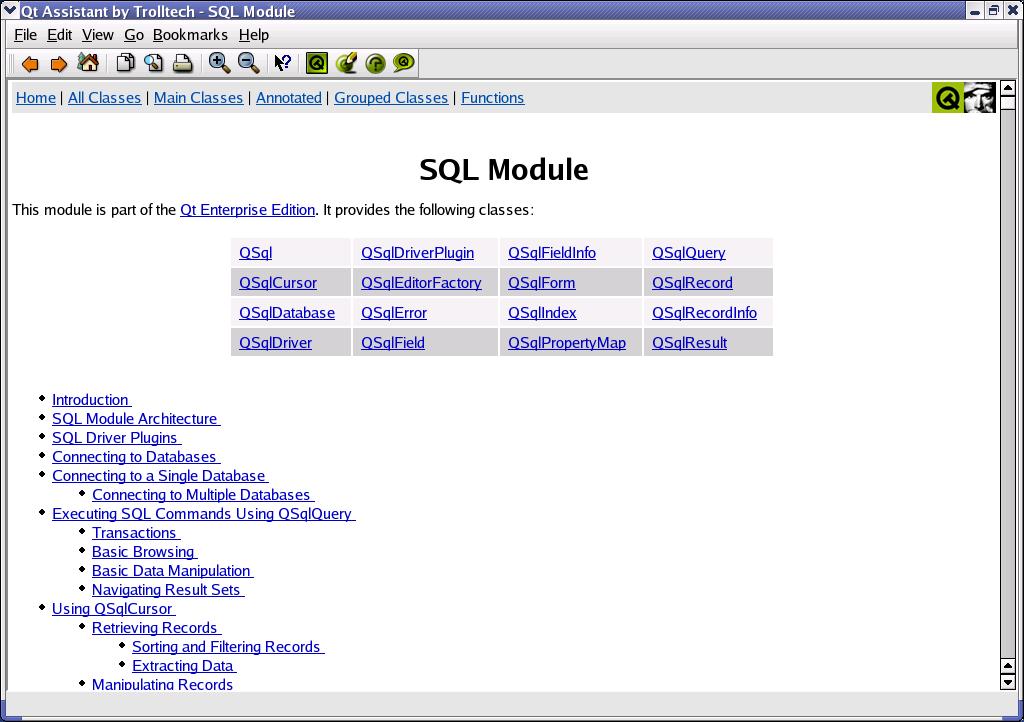Image resolution: width=1024 pixels, height=722 pixels.
Task: Click the Qt logo in page header
Action: 948,98
